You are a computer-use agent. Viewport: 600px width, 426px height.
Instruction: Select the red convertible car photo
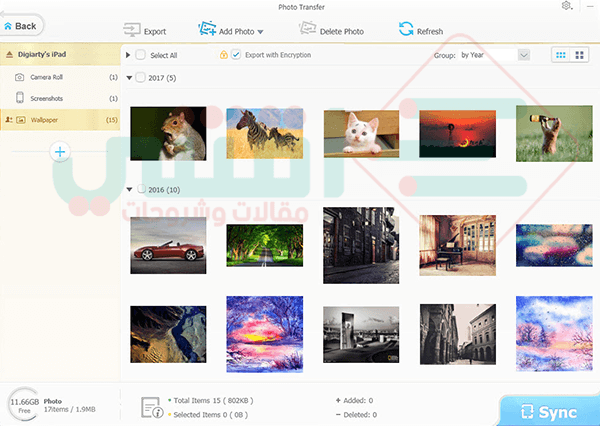(x=168, y=245)
